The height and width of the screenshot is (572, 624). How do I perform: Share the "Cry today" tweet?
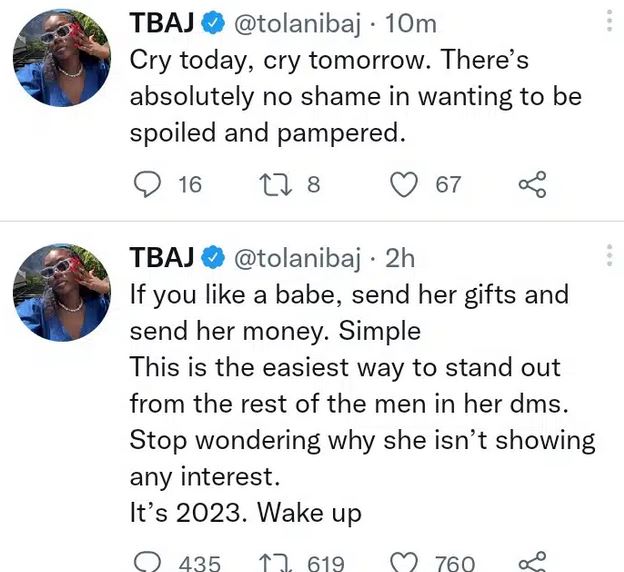(532, 184)
